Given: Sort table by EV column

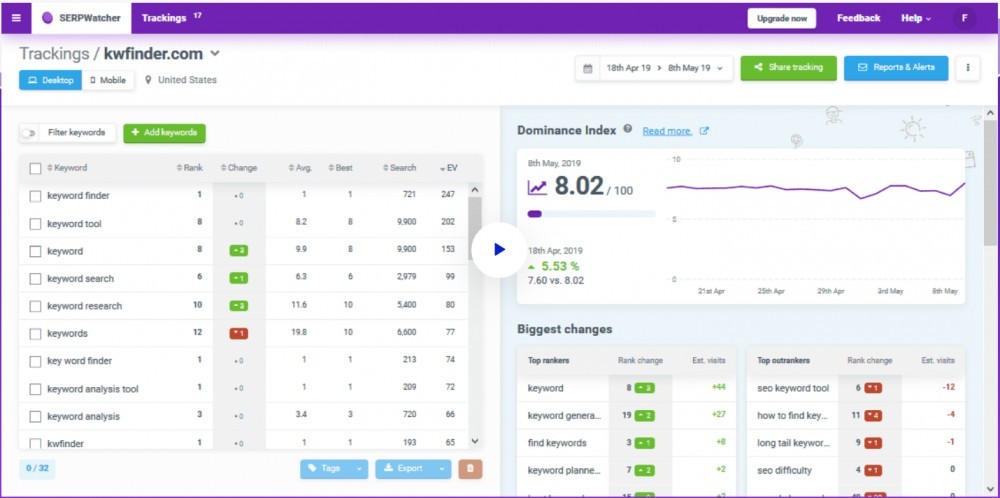Looking at the screenshot, I should pos(449,168).
